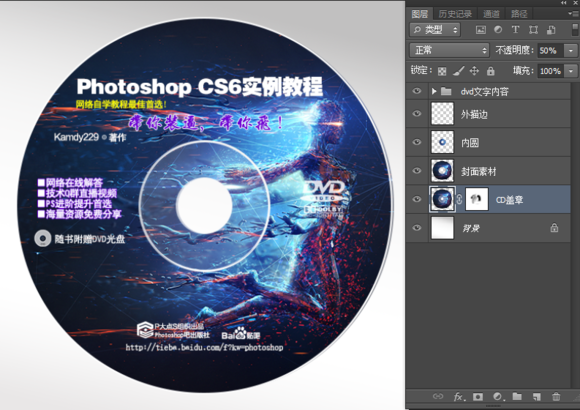Click the fill 100% input field
The image size is (580, 410).
tap(550, 71)
